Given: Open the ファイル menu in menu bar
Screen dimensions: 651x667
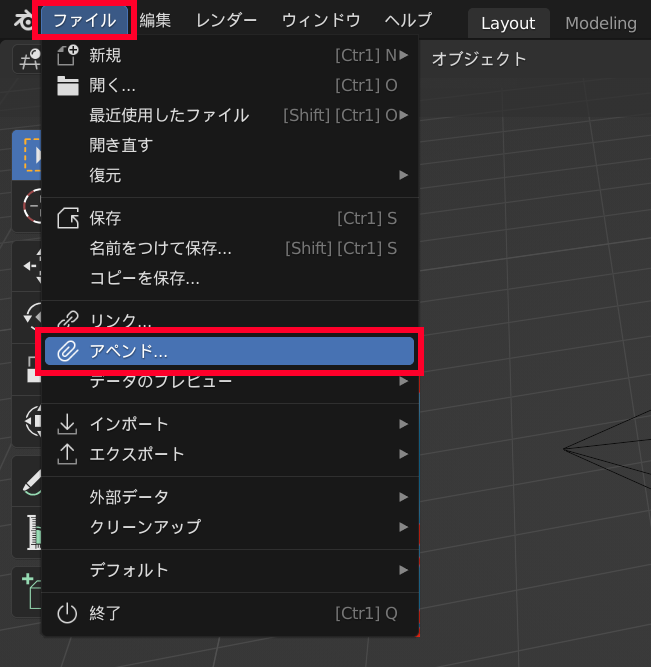Looking at the screenshot, I should pyautogui.click(x=84, y=20).
